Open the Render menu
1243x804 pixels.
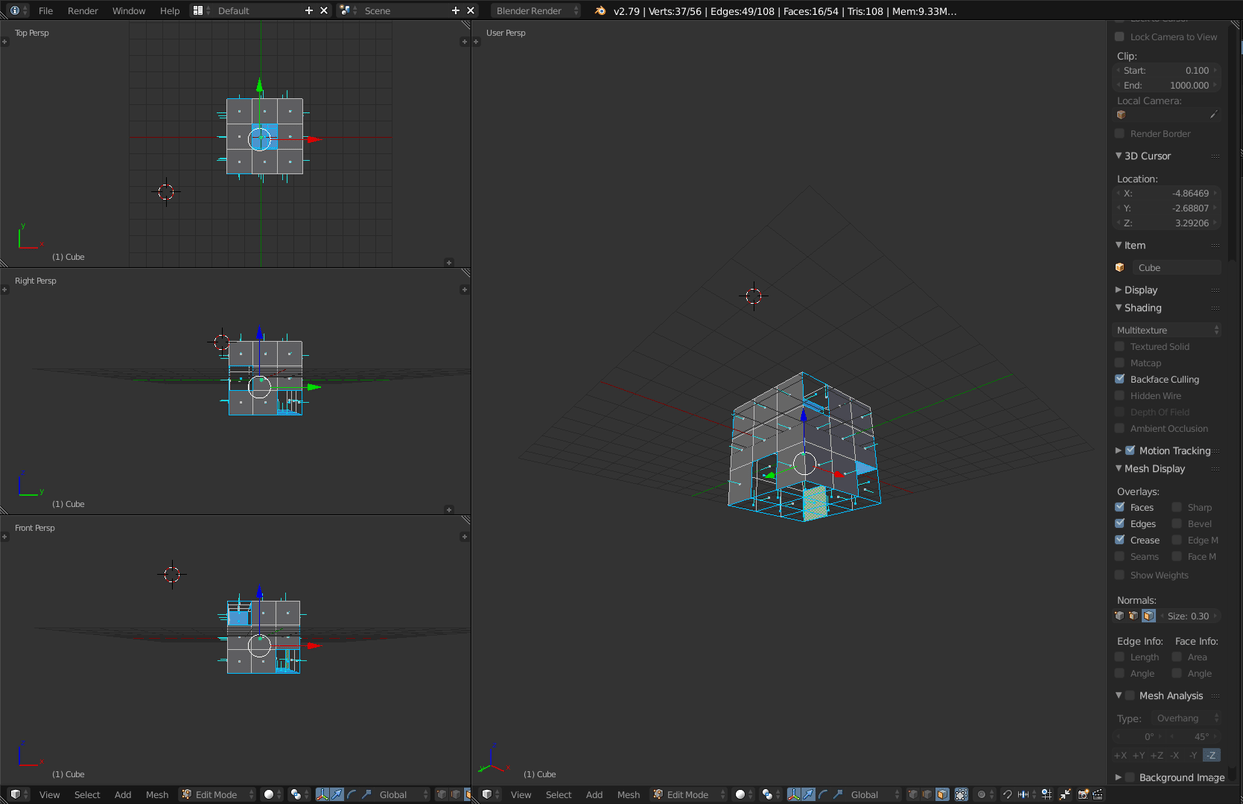pos(83,11)
